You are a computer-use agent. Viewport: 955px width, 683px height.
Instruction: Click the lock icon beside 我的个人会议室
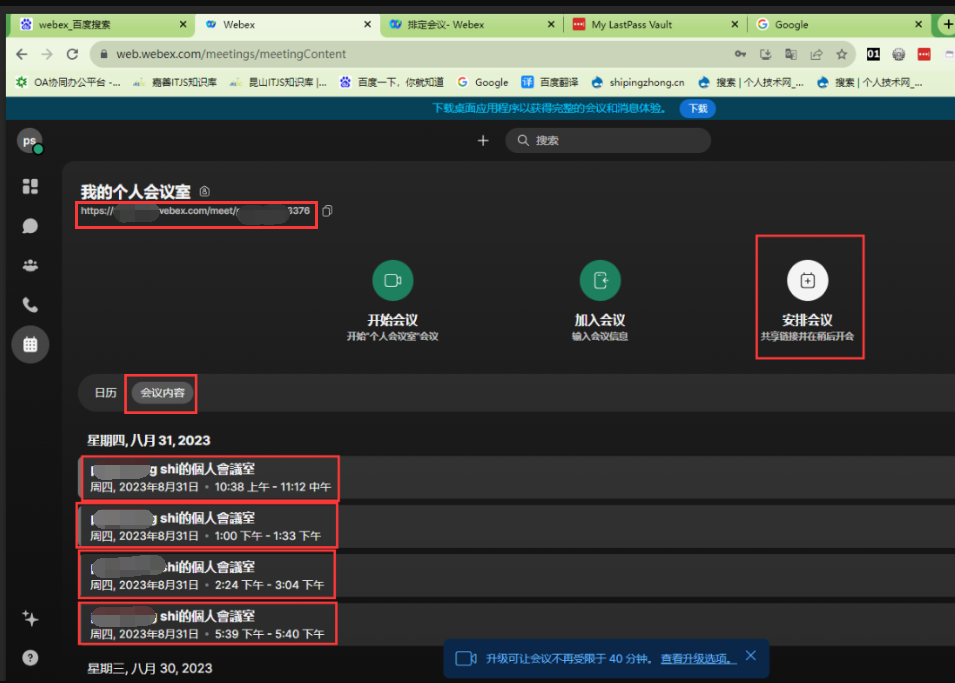click(205, 191)
